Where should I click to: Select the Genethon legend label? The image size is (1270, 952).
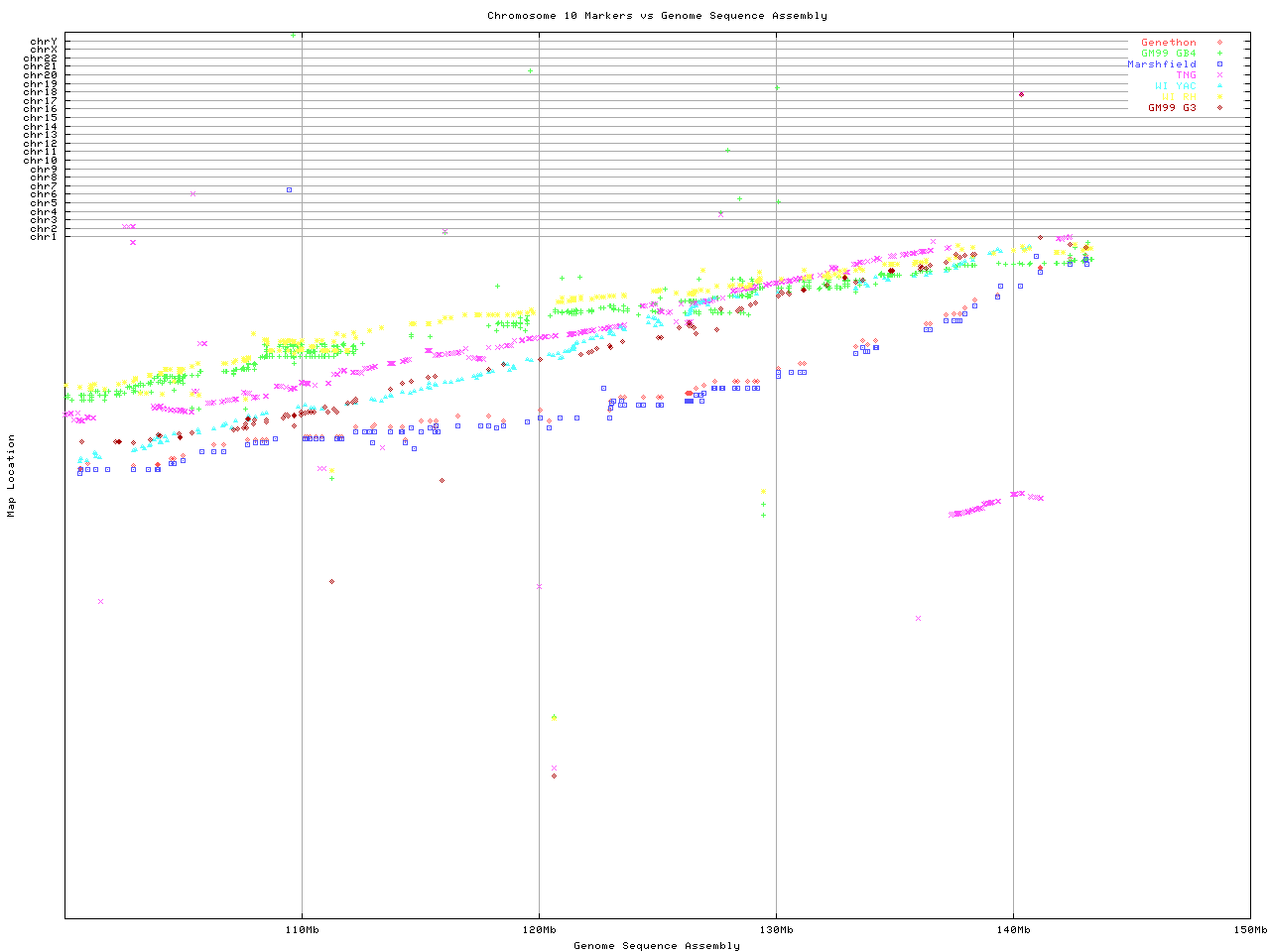(x=1168, y=43)
